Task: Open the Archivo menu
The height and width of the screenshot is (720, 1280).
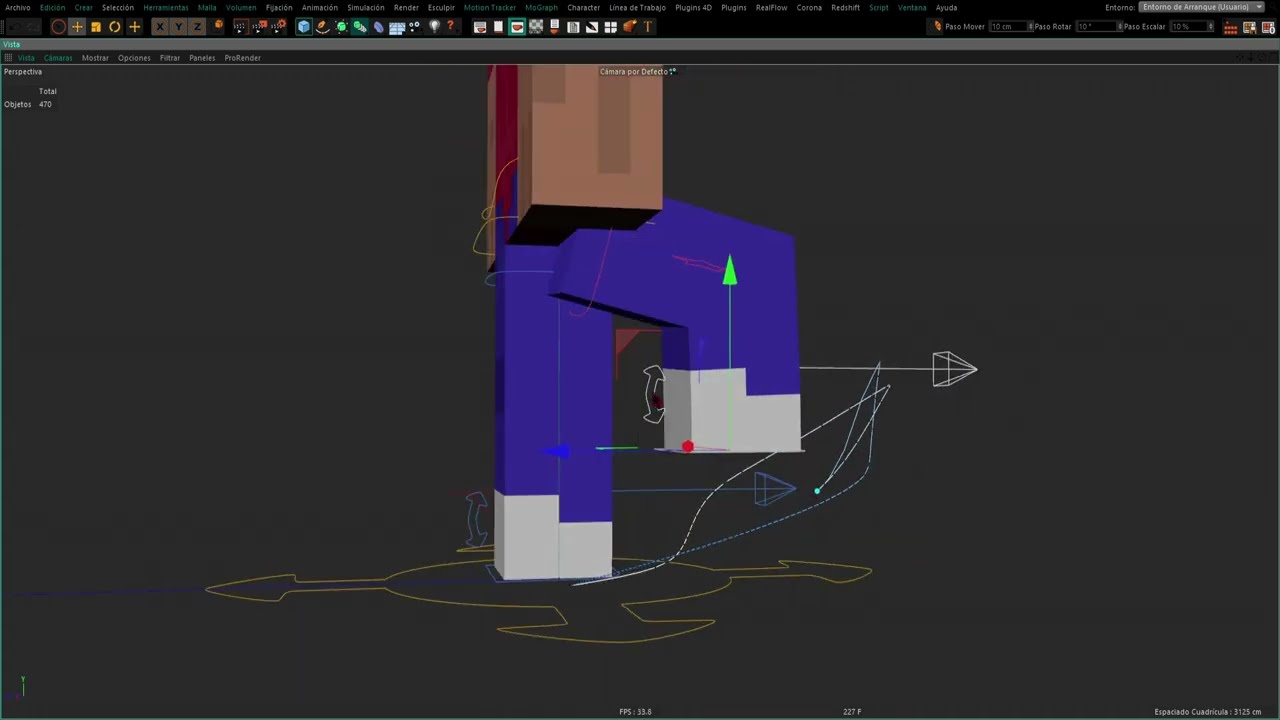Action: click(x=18, y=7)
